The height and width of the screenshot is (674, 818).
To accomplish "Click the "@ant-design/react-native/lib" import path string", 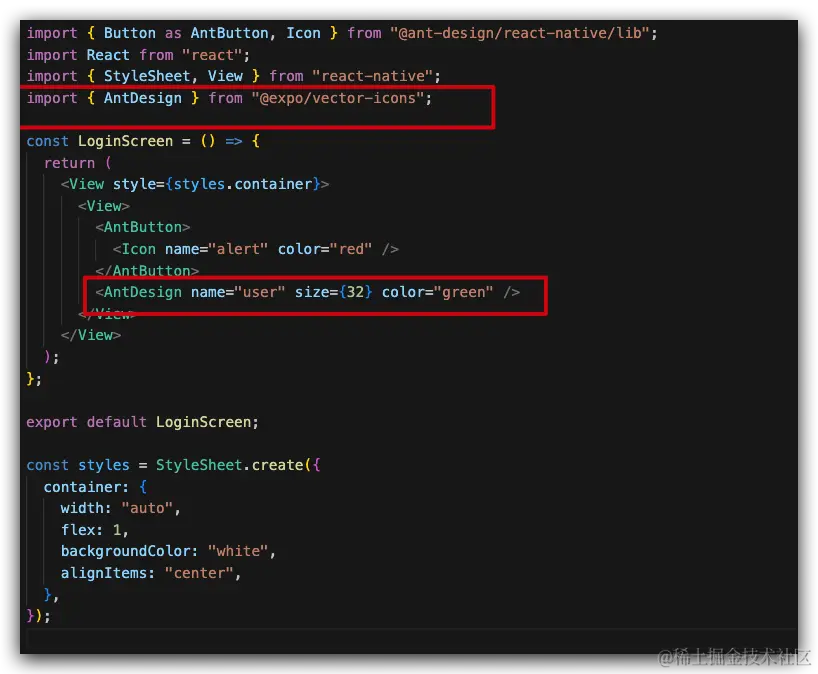I will [520, 33].
